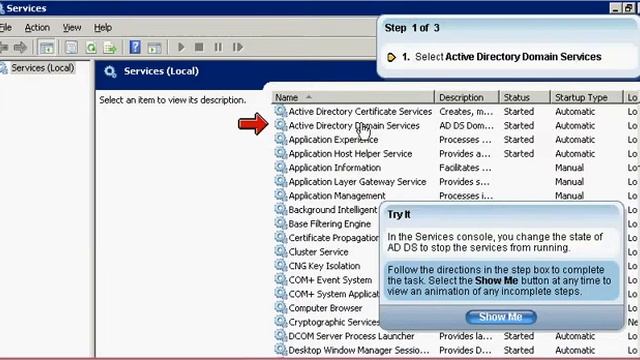Click Automatic startup type for DCOM Server Process Launcher
Image resolution: width=640 pixels, height=360 pixels.
click(575, 336)
